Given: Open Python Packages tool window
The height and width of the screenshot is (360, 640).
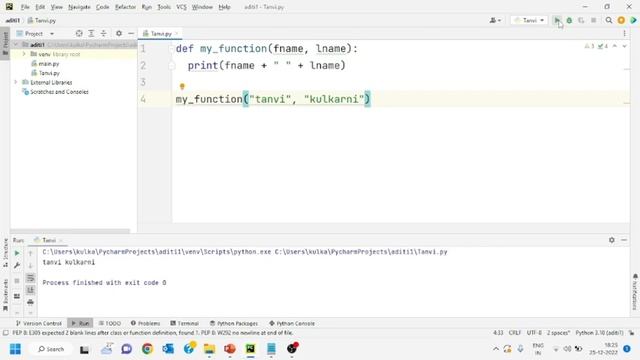Looking at the screenshot, I should [233, 323].
